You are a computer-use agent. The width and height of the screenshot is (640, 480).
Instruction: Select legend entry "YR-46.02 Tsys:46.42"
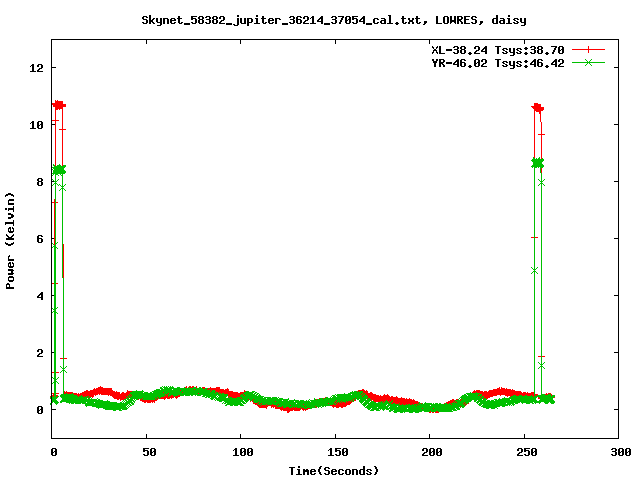pos(498,63)
